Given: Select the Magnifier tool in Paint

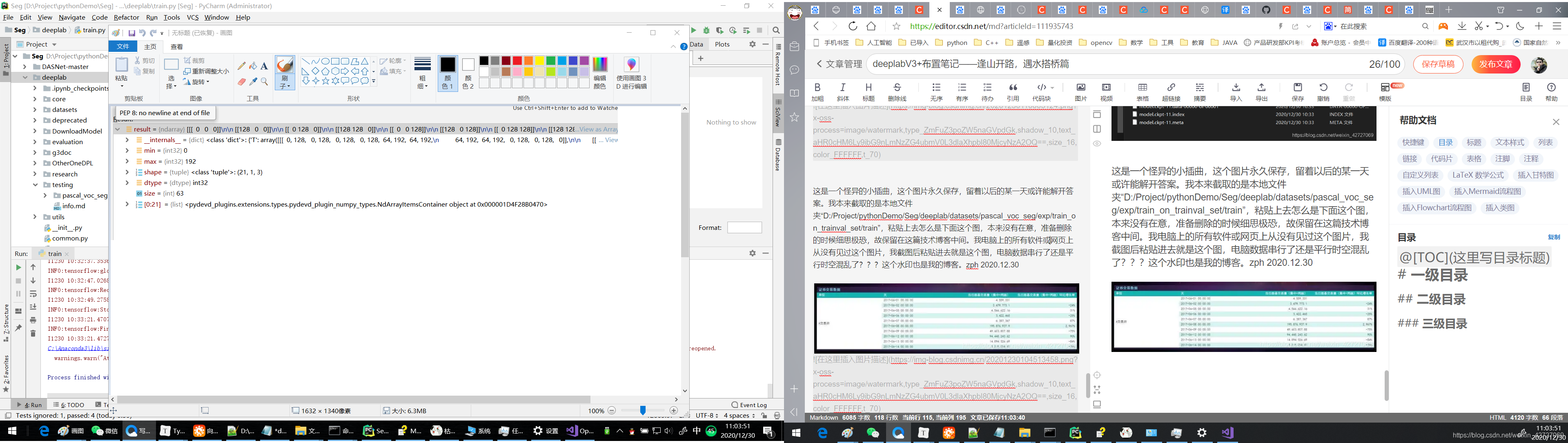Looking at the screenshot, I should tap(264, 81).
